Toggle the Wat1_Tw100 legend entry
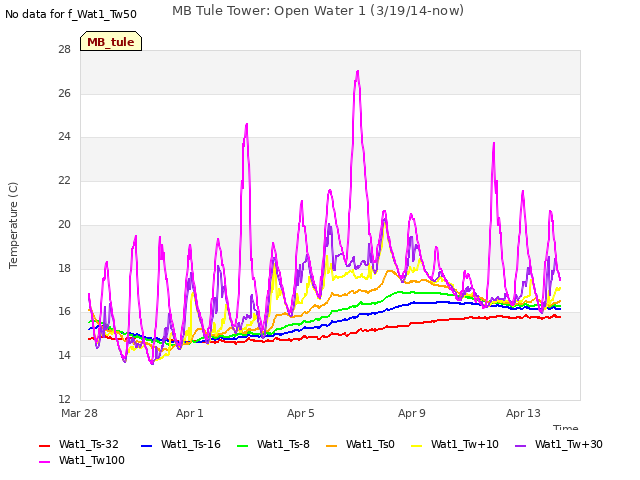 point(82,460)
